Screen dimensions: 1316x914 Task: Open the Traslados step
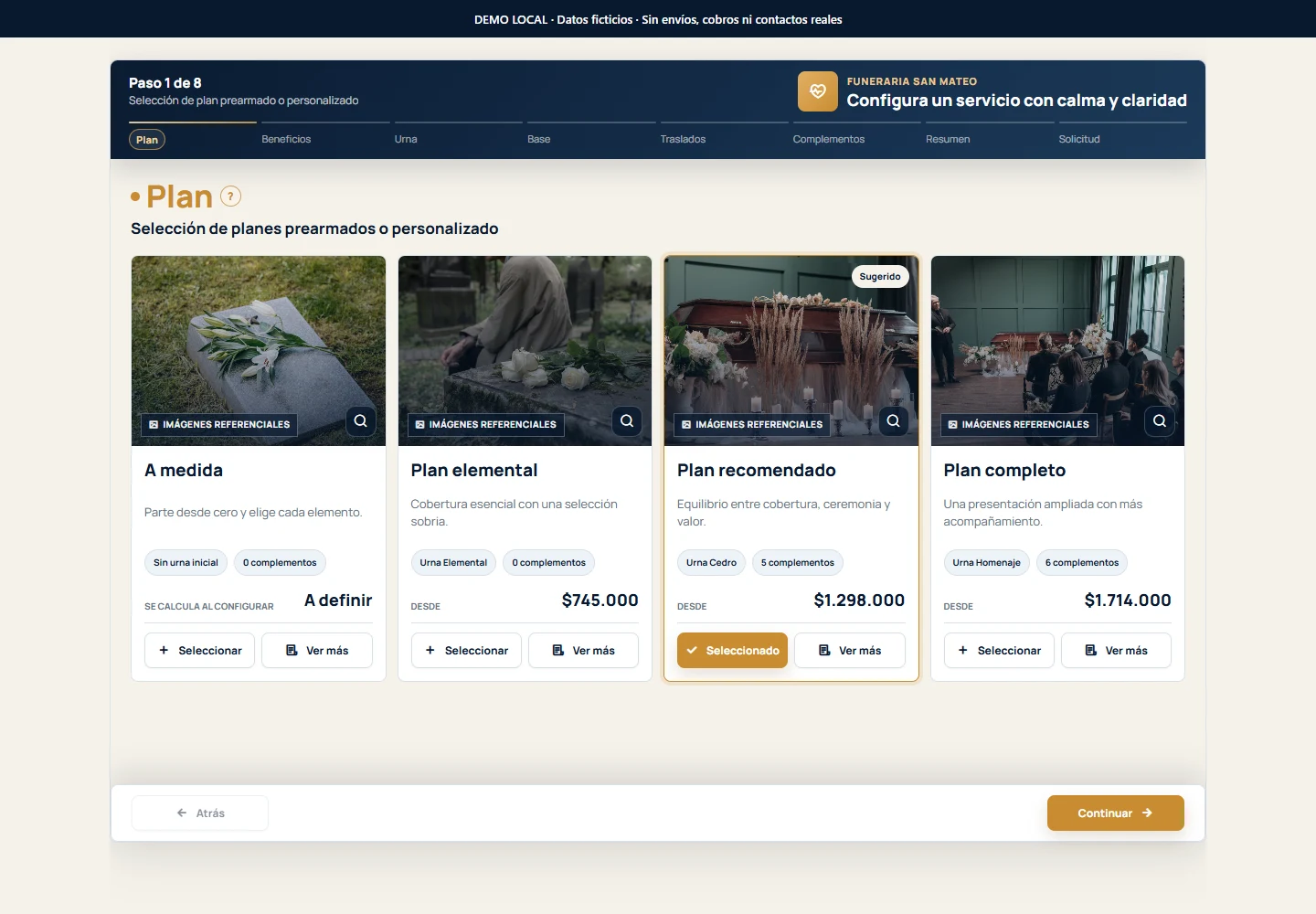click(683, 139)
